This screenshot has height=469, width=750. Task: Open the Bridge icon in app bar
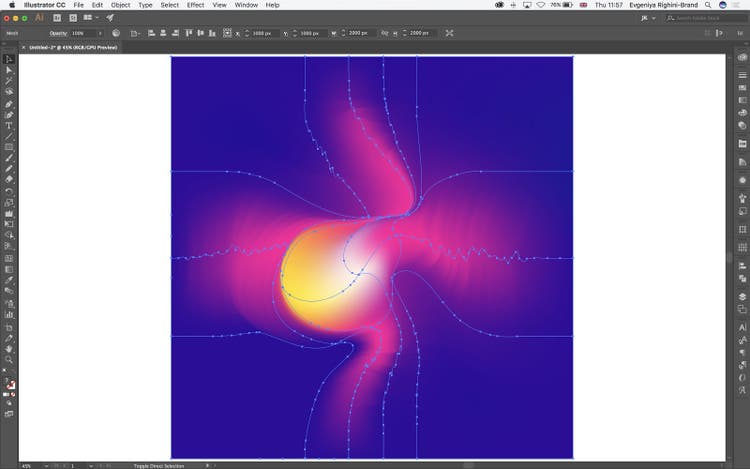[56, 18]
